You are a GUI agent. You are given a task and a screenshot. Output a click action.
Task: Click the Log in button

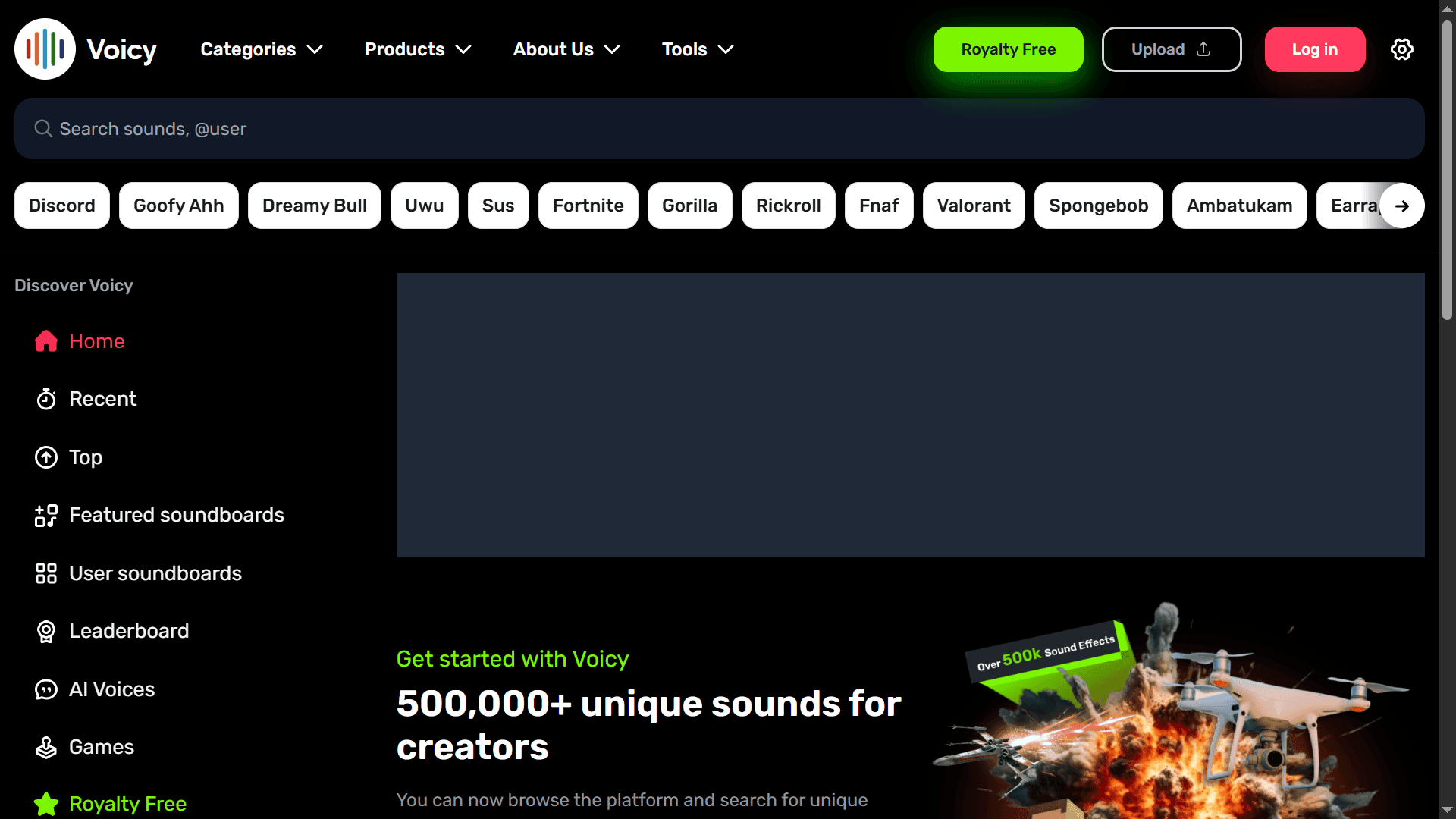(1315, 49)
